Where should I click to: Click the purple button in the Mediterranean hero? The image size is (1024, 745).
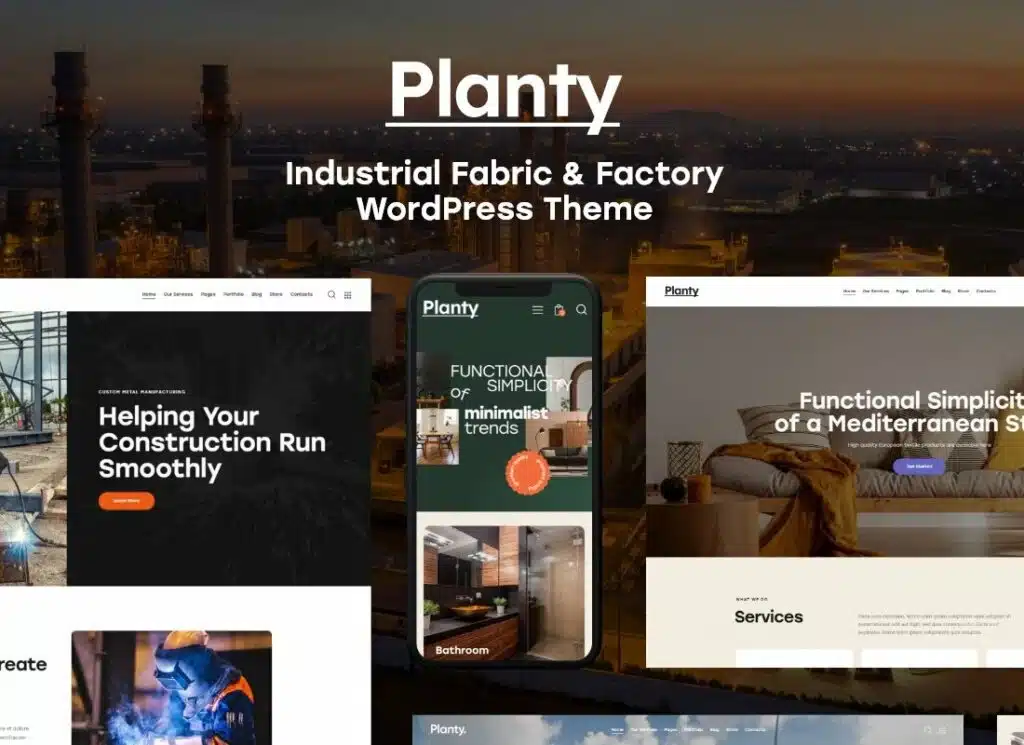point(919,466)
